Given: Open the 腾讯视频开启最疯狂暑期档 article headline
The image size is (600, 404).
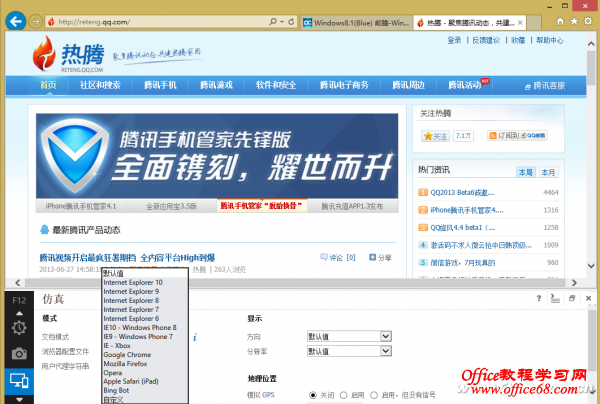Looking at the screenshot, I should (127, 257).
